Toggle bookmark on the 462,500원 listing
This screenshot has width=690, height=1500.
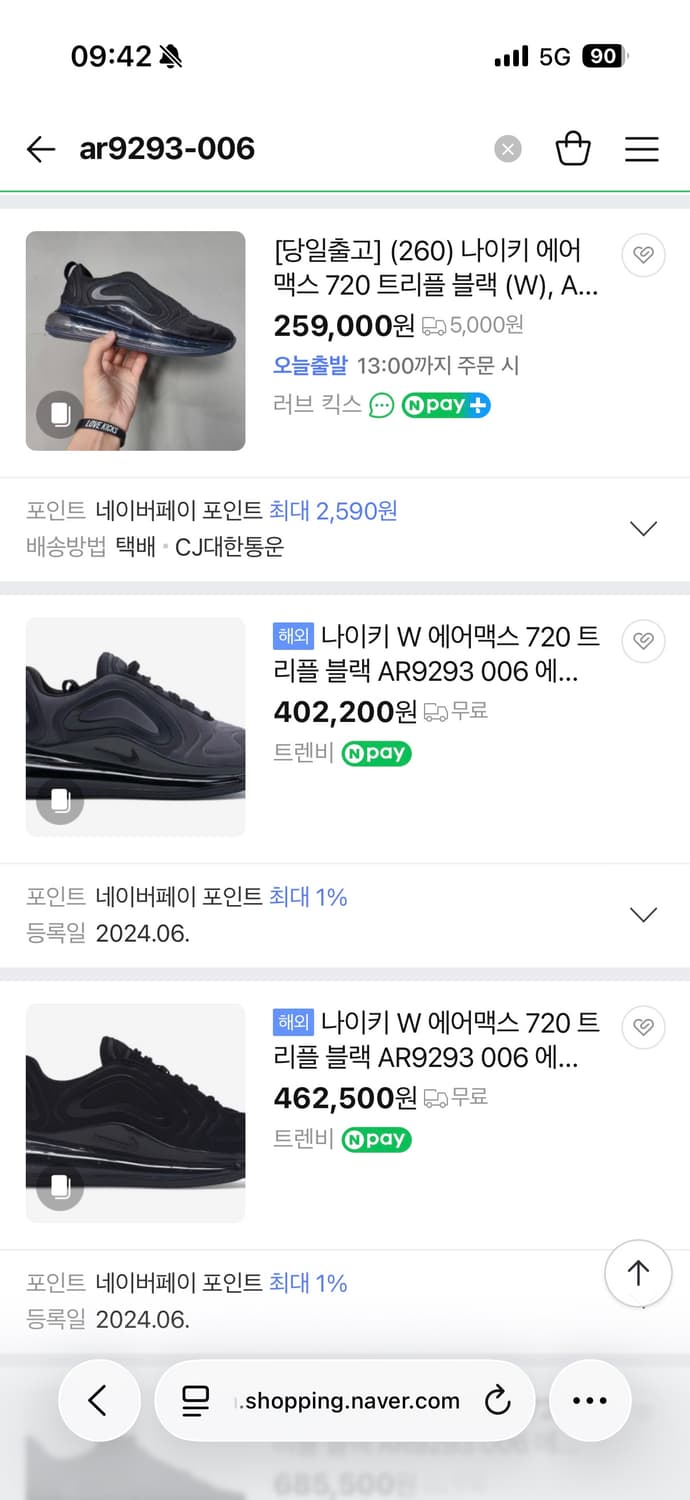click(643, 1027)
